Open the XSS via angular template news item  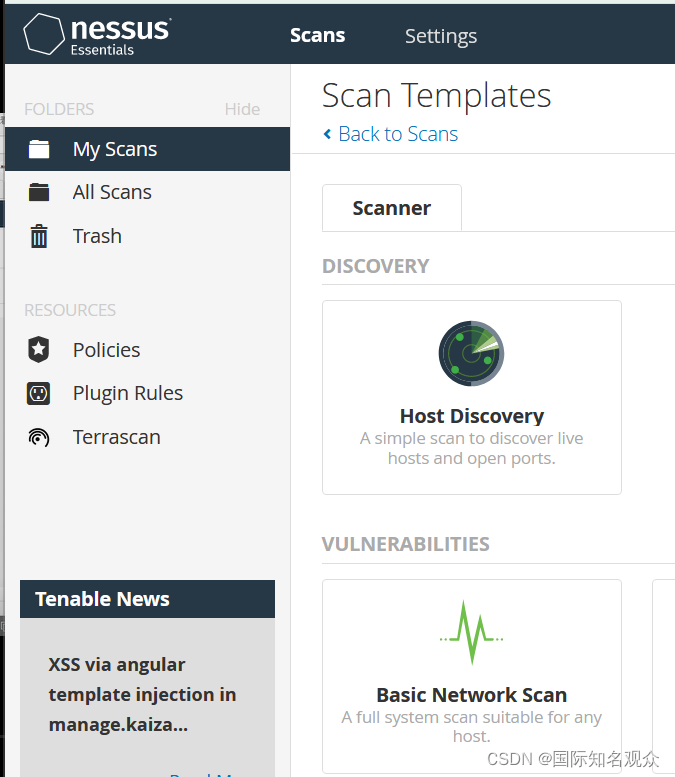[x=142, y=694]
